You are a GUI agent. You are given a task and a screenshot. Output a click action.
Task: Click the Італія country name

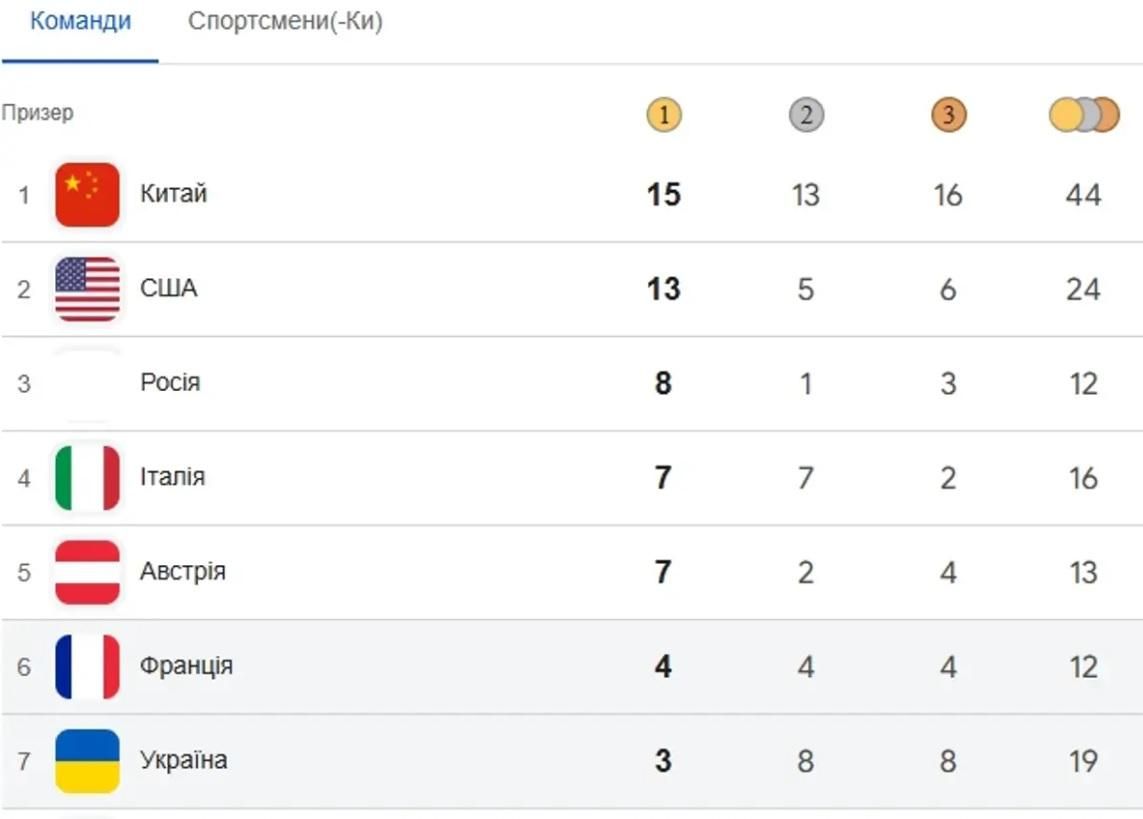(x=172, y=477)
